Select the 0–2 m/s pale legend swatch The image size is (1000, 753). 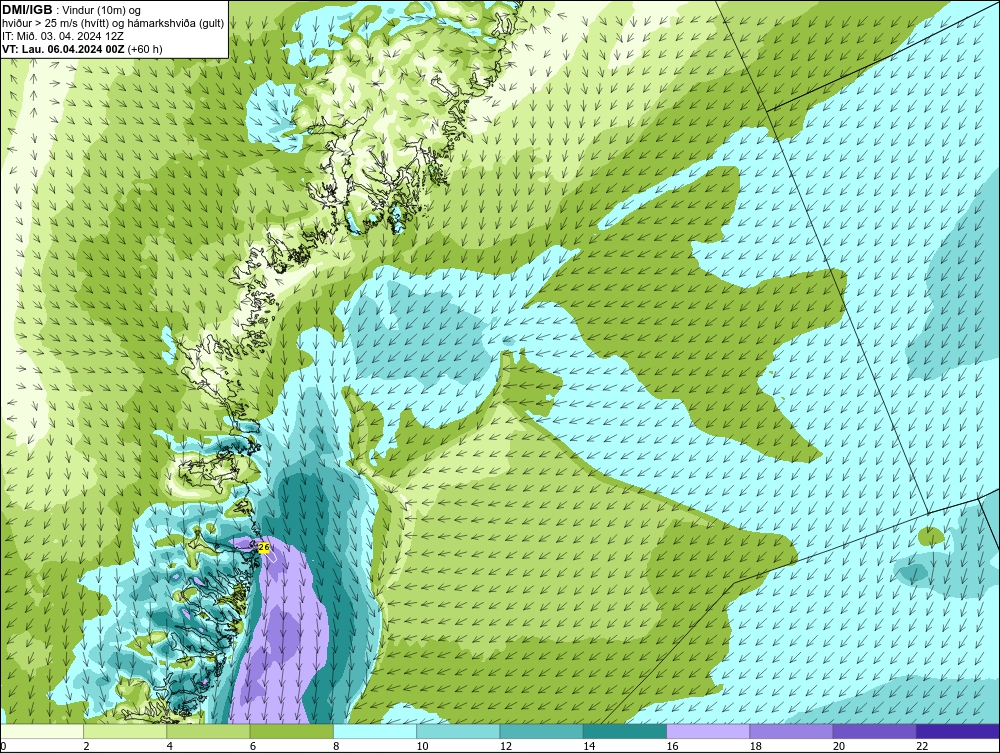click(42, 731)
